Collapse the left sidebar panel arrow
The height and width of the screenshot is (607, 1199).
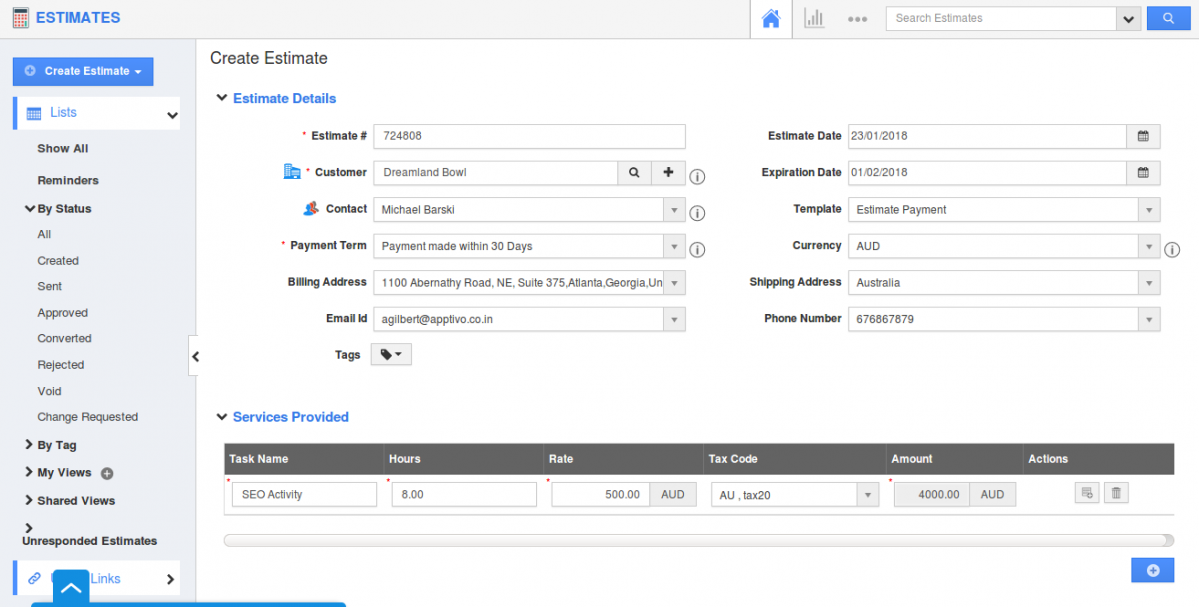coord(196,355)
